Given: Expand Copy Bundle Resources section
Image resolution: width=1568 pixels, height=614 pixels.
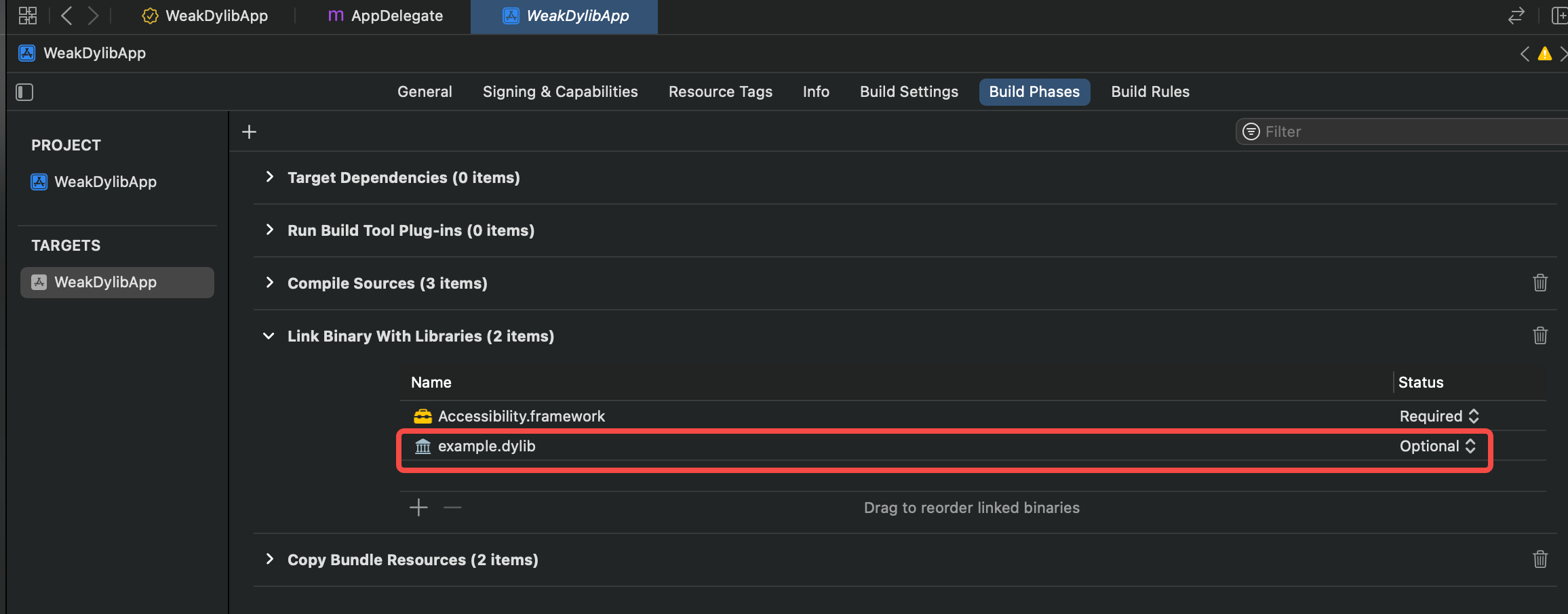Looking at the screenshot, I should tap(269, 559).
